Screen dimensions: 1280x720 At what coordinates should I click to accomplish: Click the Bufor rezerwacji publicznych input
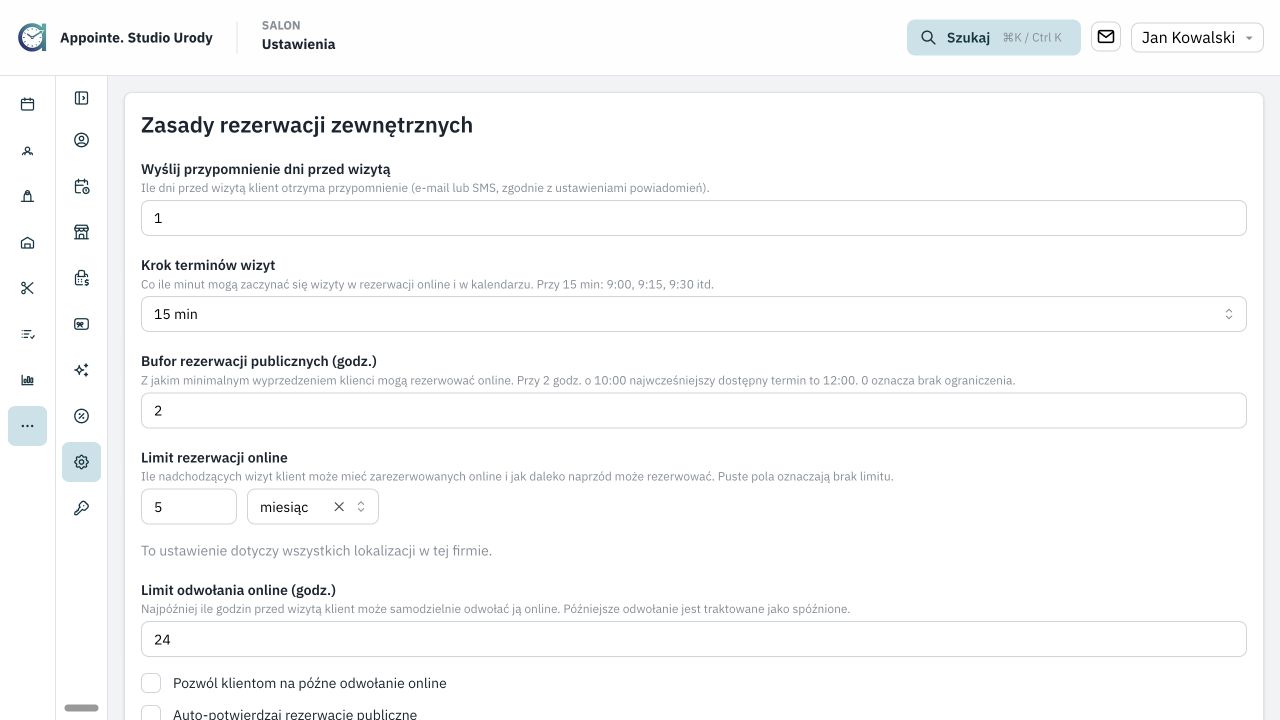pos(693,410)
